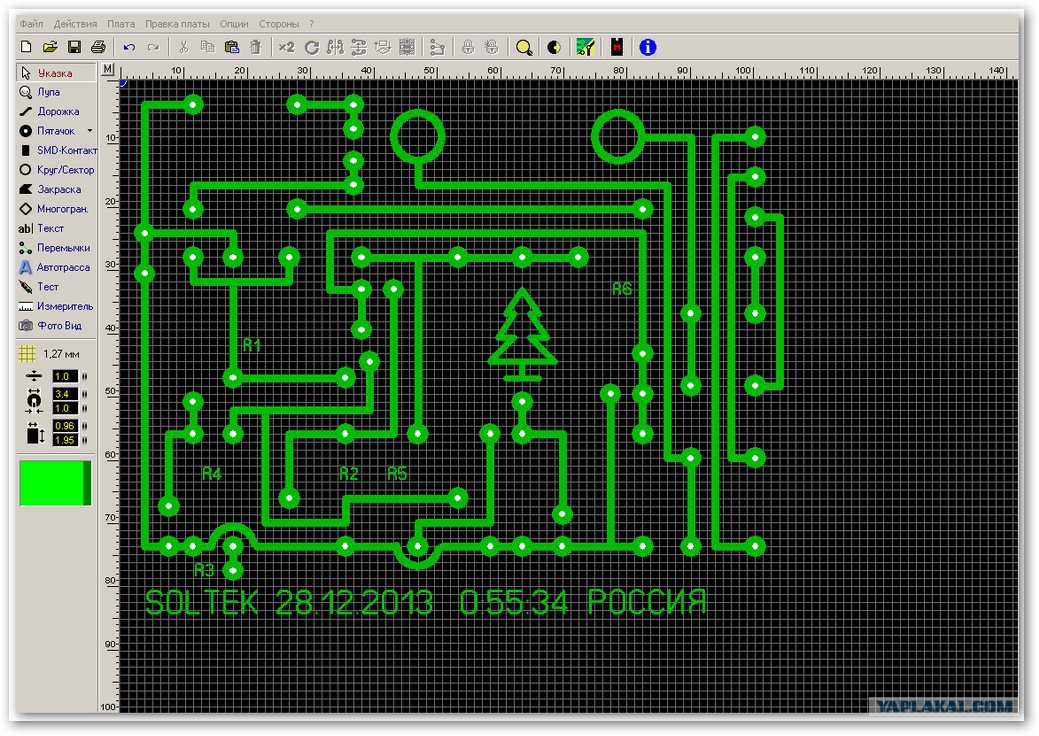Create a new board file
1039x736 pixels.
coord(26,47)
